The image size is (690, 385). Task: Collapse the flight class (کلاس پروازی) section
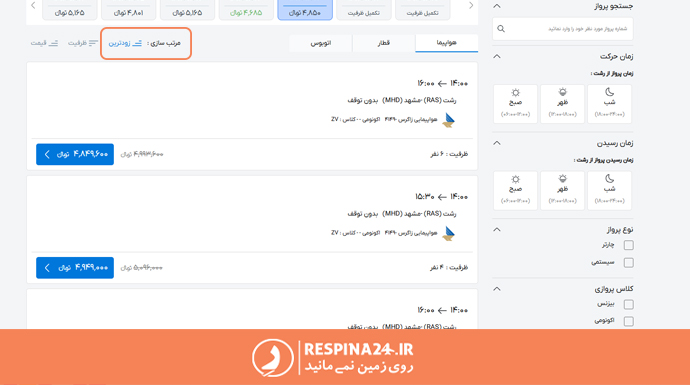coord(497,289)
